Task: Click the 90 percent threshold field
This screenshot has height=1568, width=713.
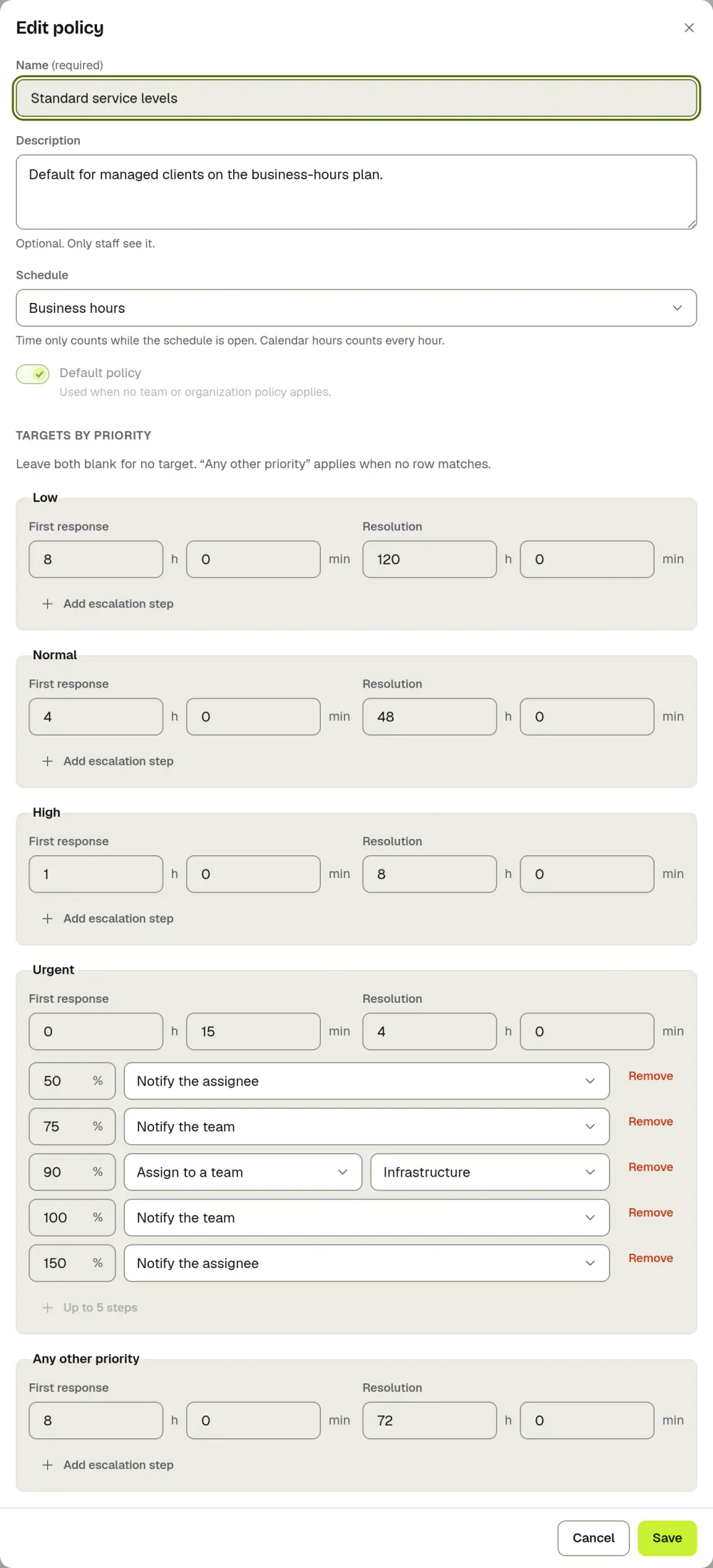Action: pyautogui.click(x=72, y=1172)
